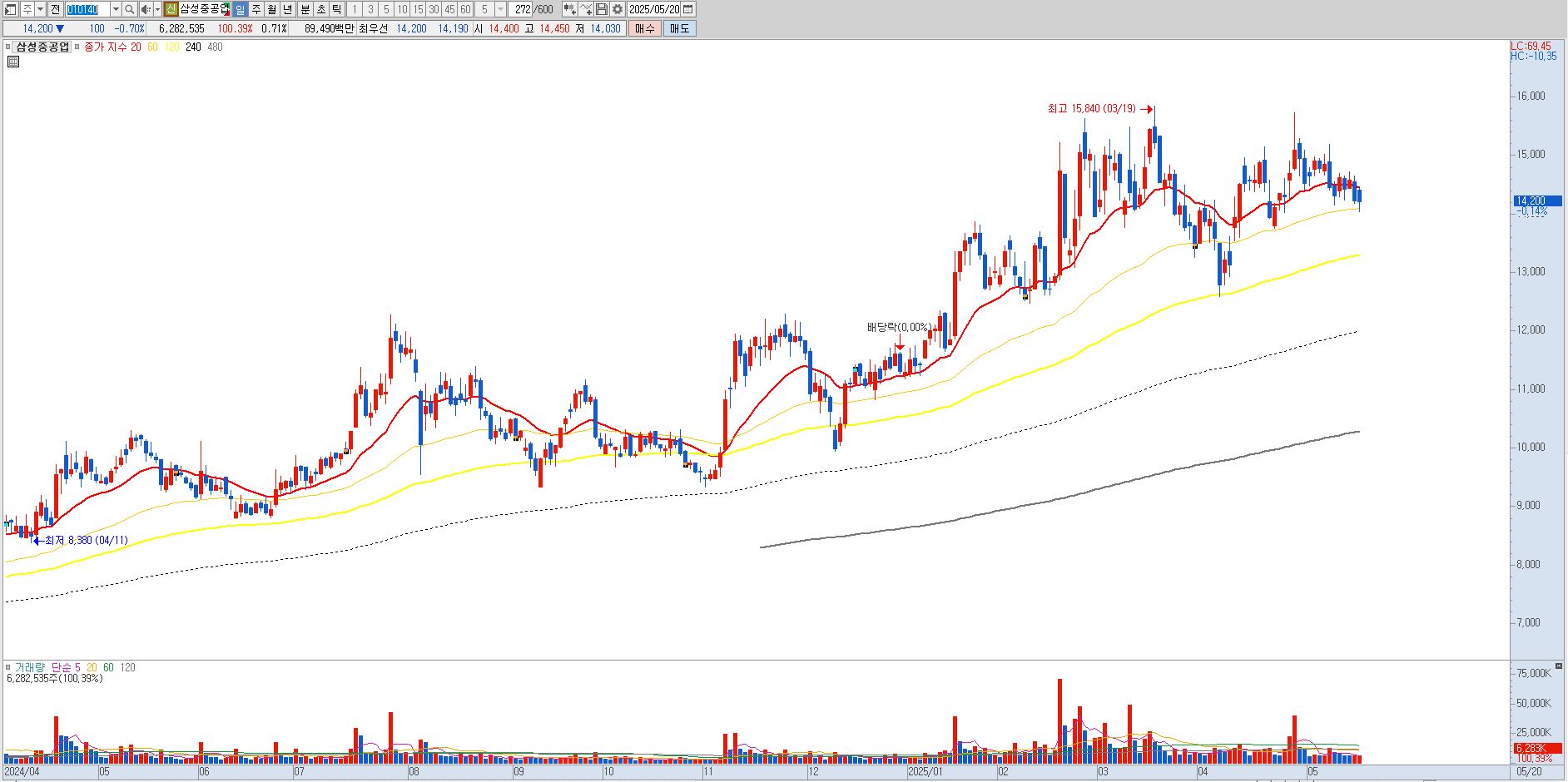Screen dimensions: 1568x782
Task: Switch to 틱 tick chart period
Action: 337,9
